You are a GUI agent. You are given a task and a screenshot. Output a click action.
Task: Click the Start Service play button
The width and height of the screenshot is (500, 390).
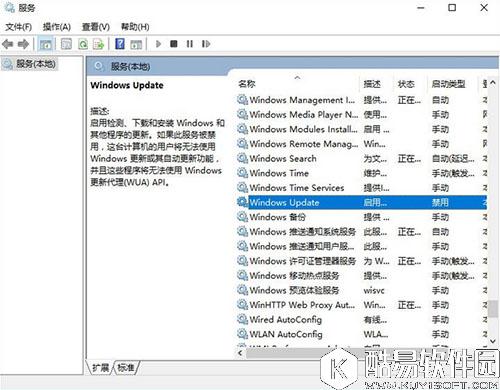158,44
